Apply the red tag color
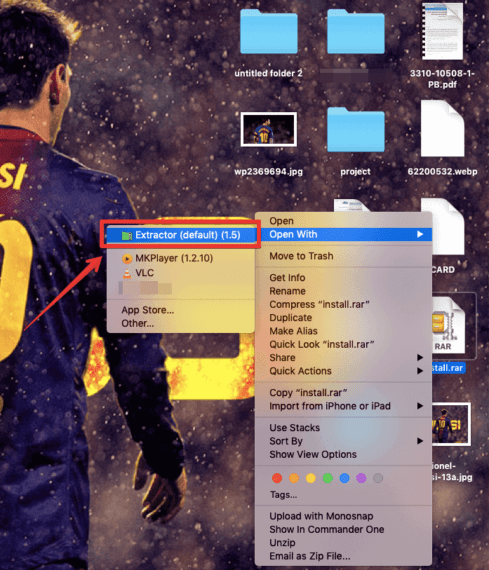 pos(277,478)
